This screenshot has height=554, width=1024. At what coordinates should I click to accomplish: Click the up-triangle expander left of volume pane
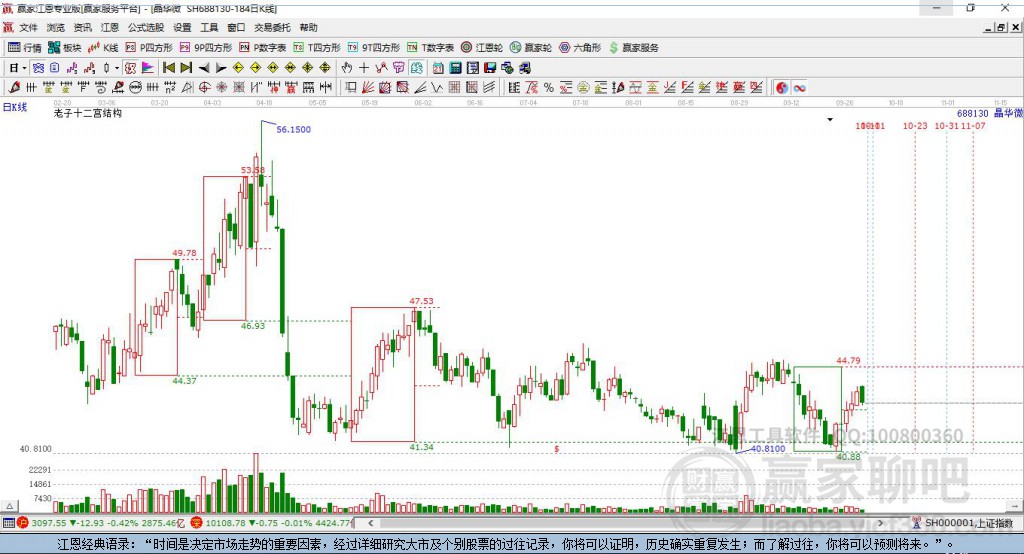(9, 506)
